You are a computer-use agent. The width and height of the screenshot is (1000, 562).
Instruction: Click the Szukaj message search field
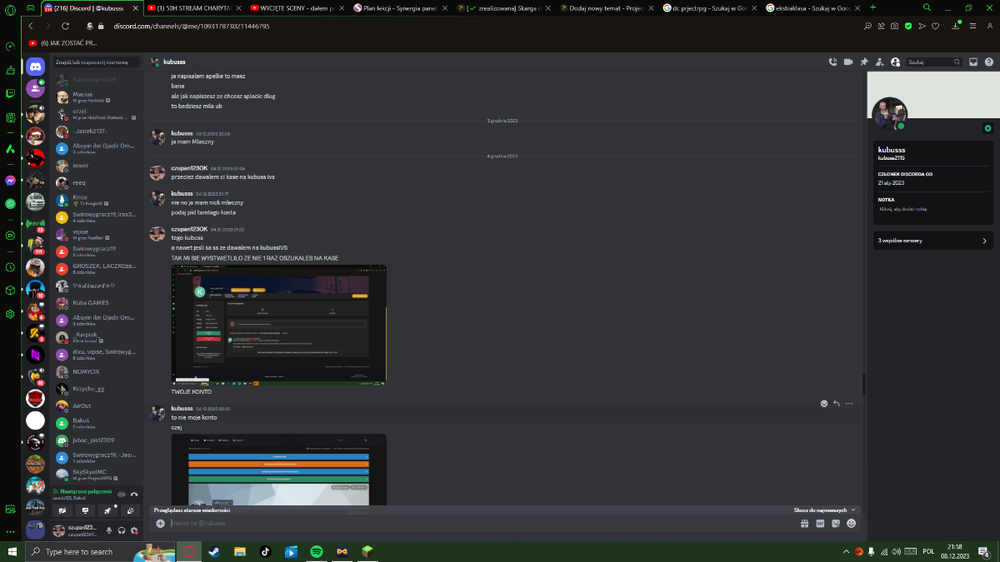click(x=934, y=62)
